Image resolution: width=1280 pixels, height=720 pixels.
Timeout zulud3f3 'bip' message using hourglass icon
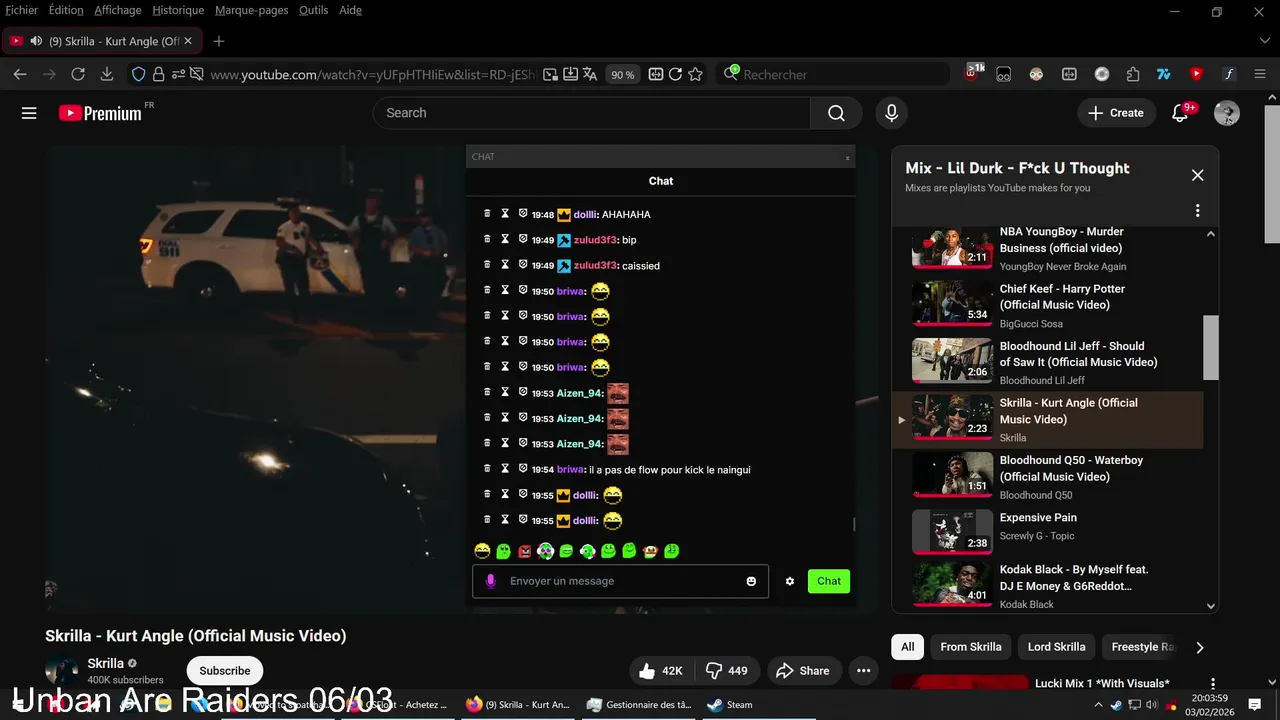coord(505,240)
